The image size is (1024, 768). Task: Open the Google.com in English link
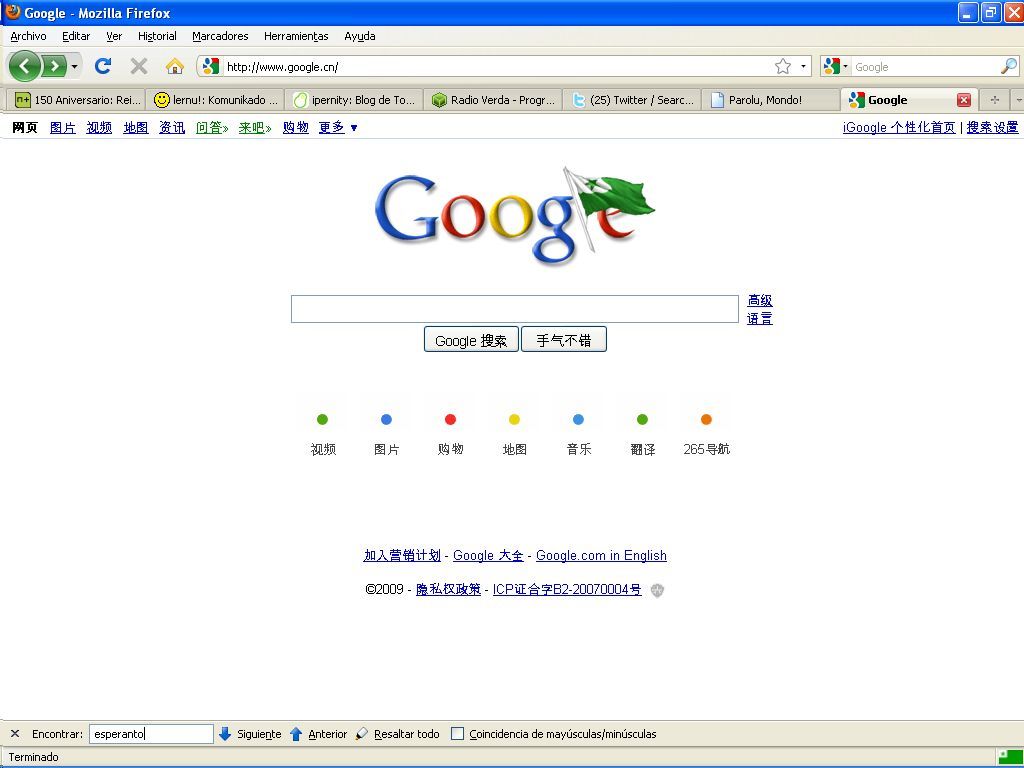point(601,556)
